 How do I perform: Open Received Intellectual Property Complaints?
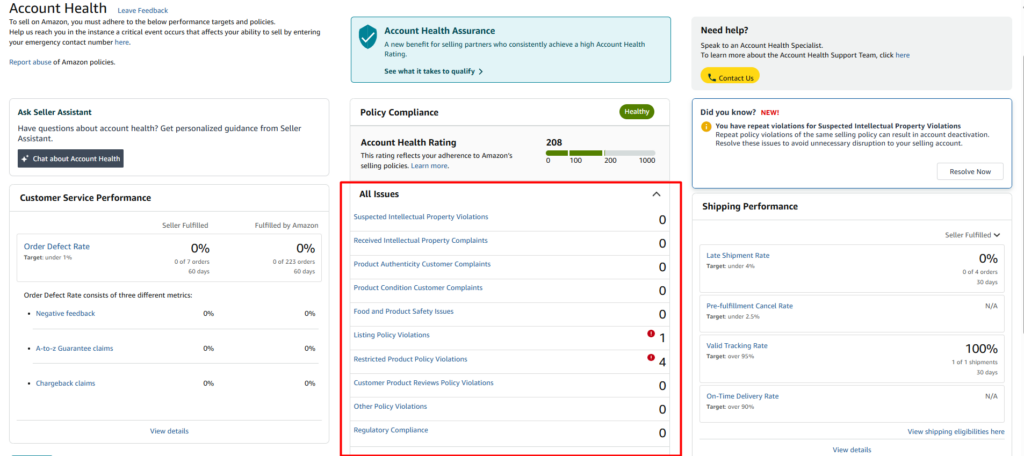[x=421, y=240]
